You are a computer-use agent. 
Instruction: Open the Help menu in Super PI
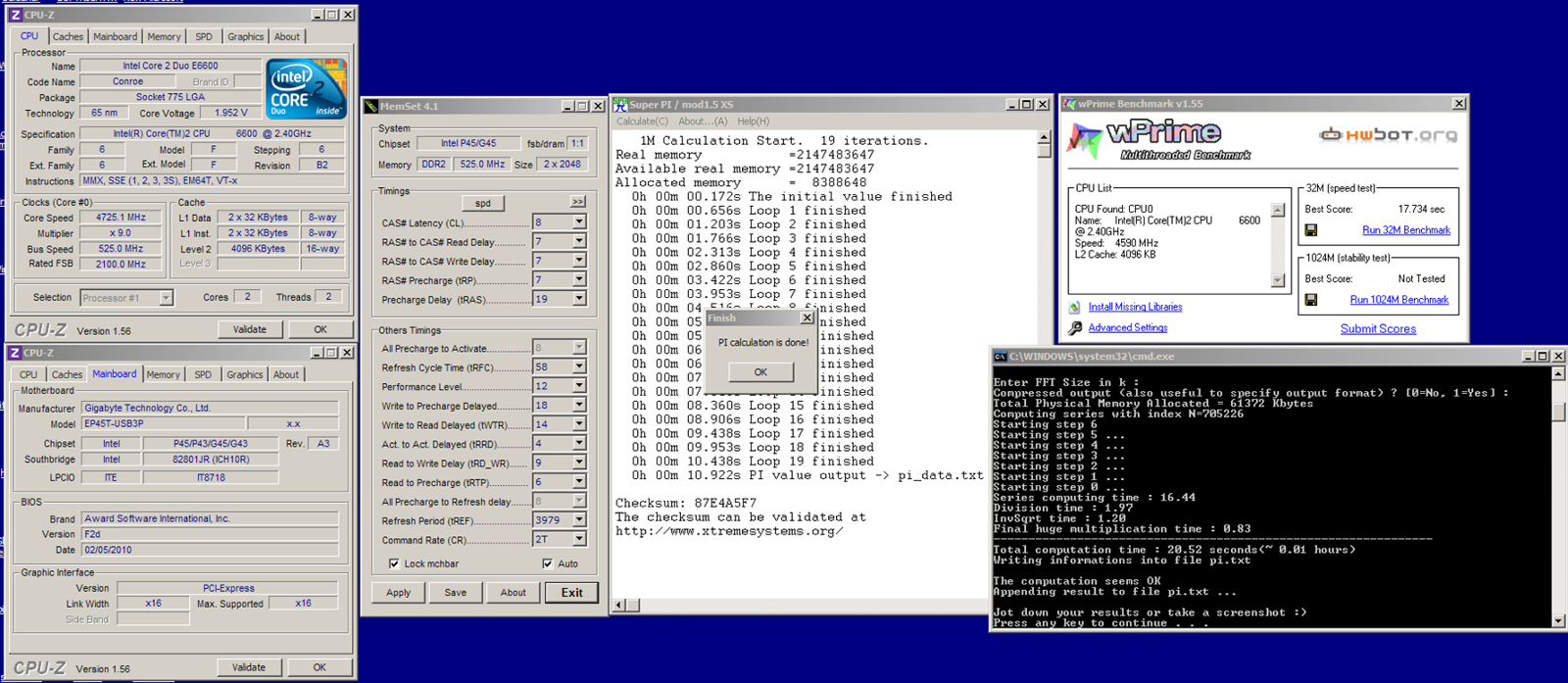tap(754, 122)
